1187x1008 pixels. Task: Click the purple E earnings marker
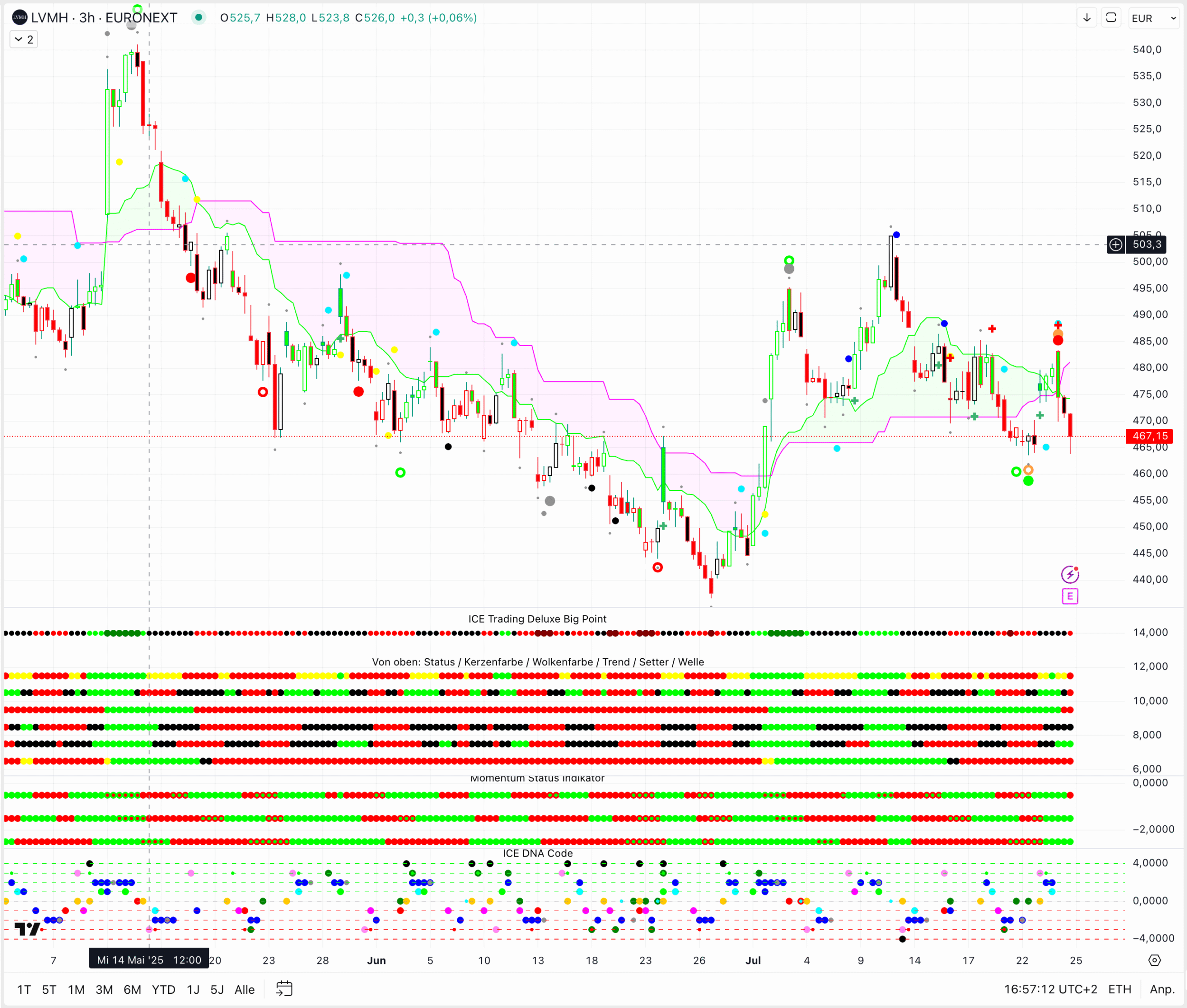pos(1070,597)
